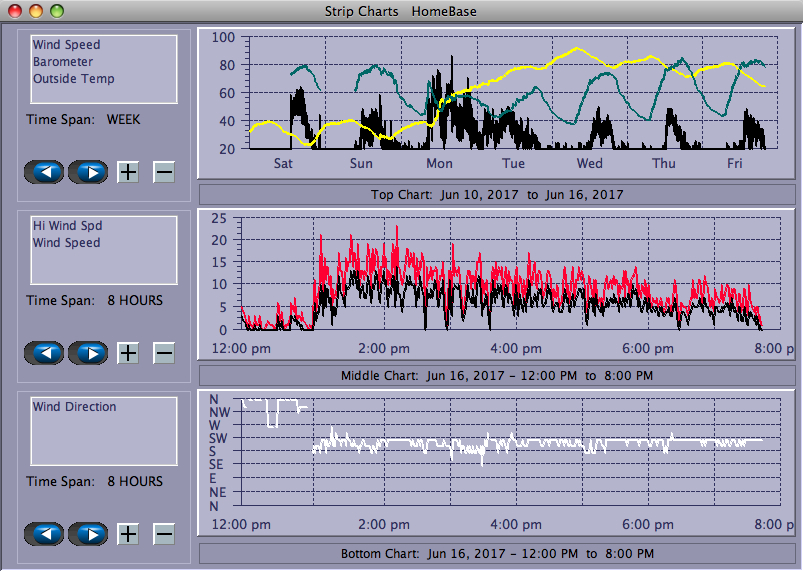The image size is (803, 571).
Task: Click the Top Chart date range bar
Action: (x=497, y=195)
